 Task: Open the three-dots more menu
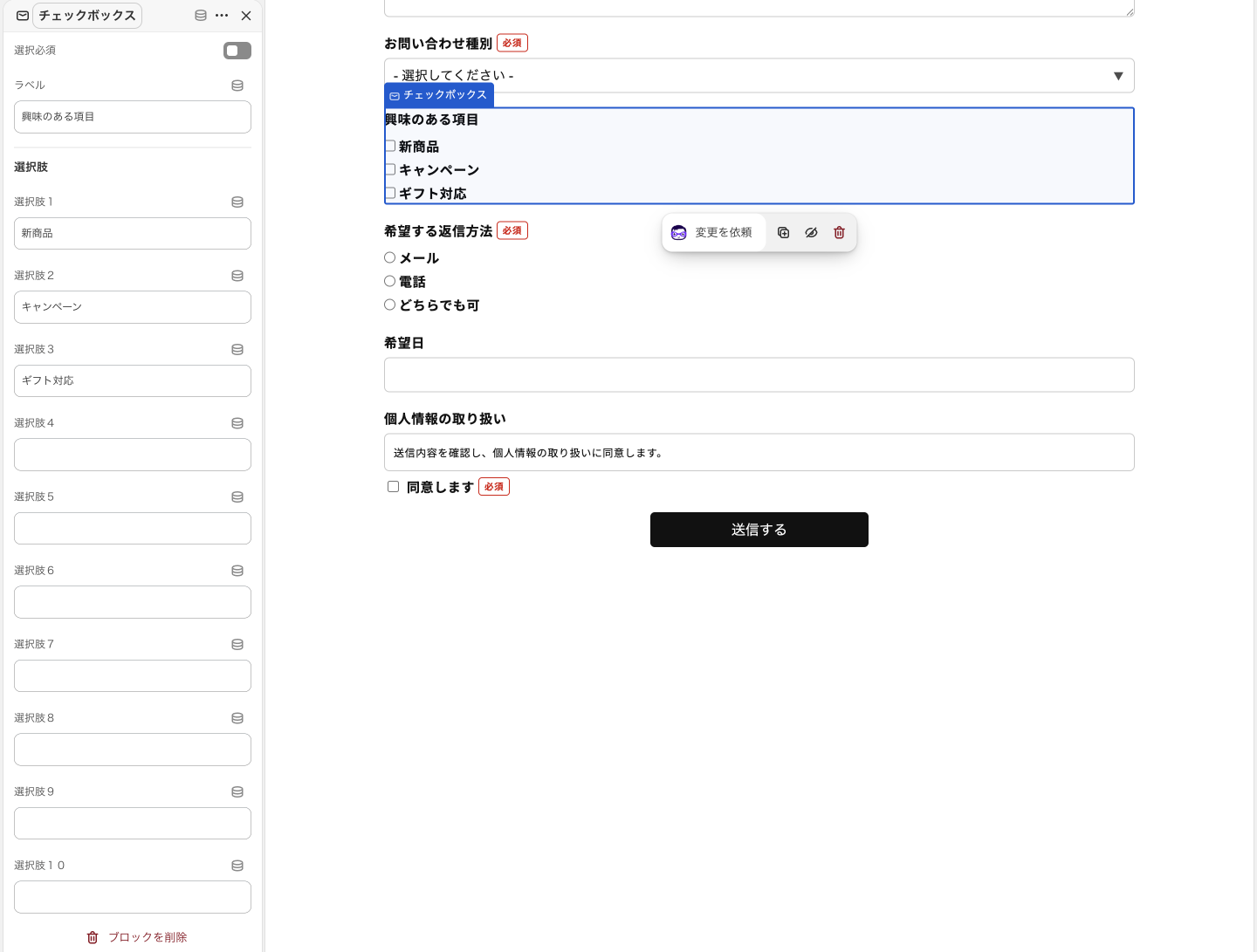tap(222, 16)
